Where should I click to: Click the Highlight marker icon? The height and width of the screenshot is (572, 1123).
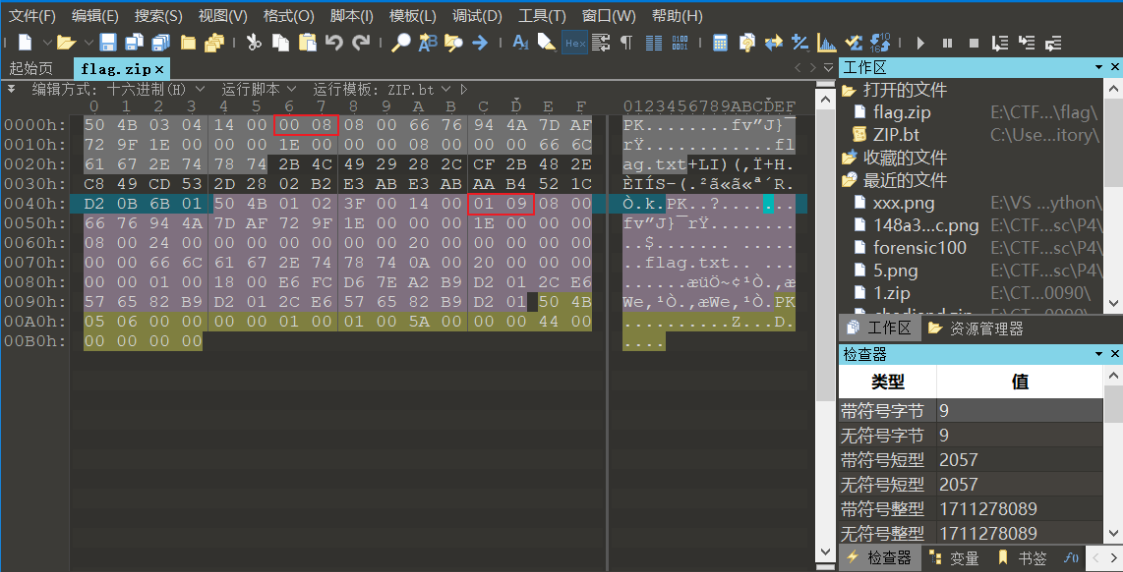(547, 43)
